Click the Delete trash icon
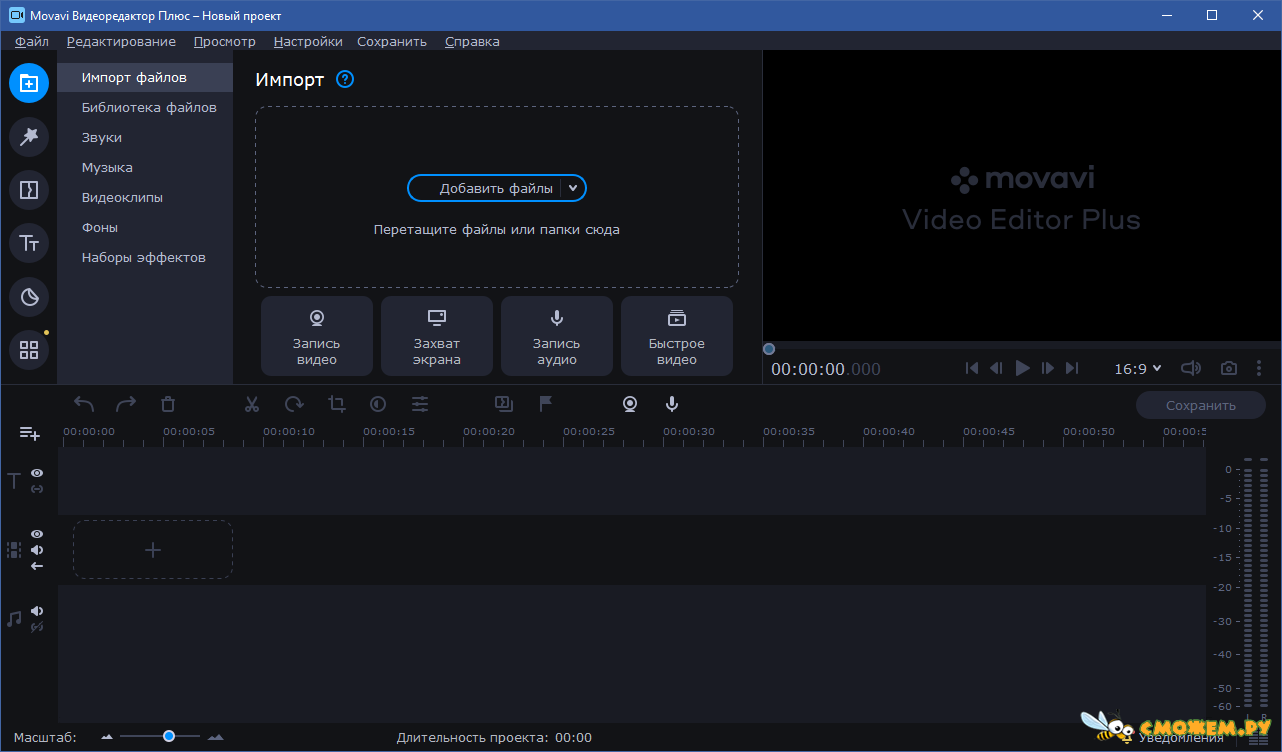 click(168, 404)
